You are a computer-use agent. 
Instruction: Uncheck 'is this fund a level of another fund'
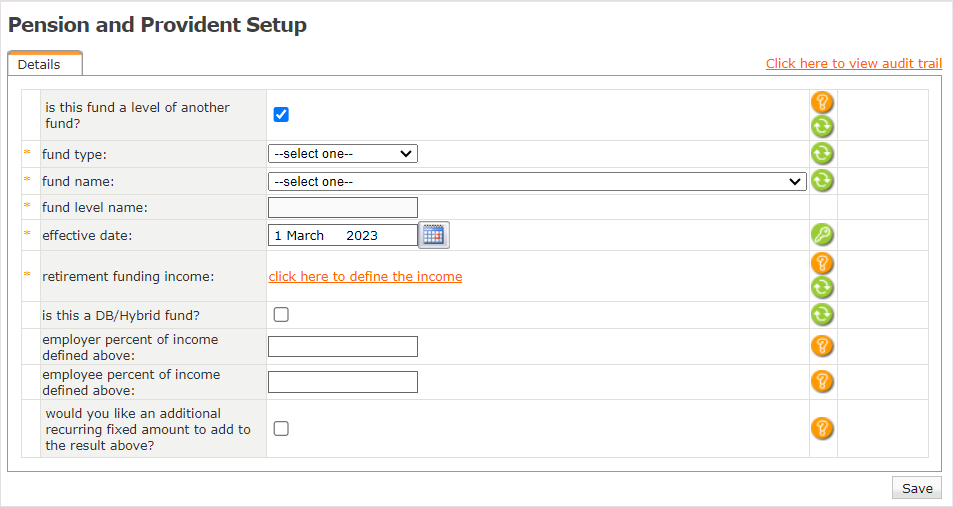281,114
